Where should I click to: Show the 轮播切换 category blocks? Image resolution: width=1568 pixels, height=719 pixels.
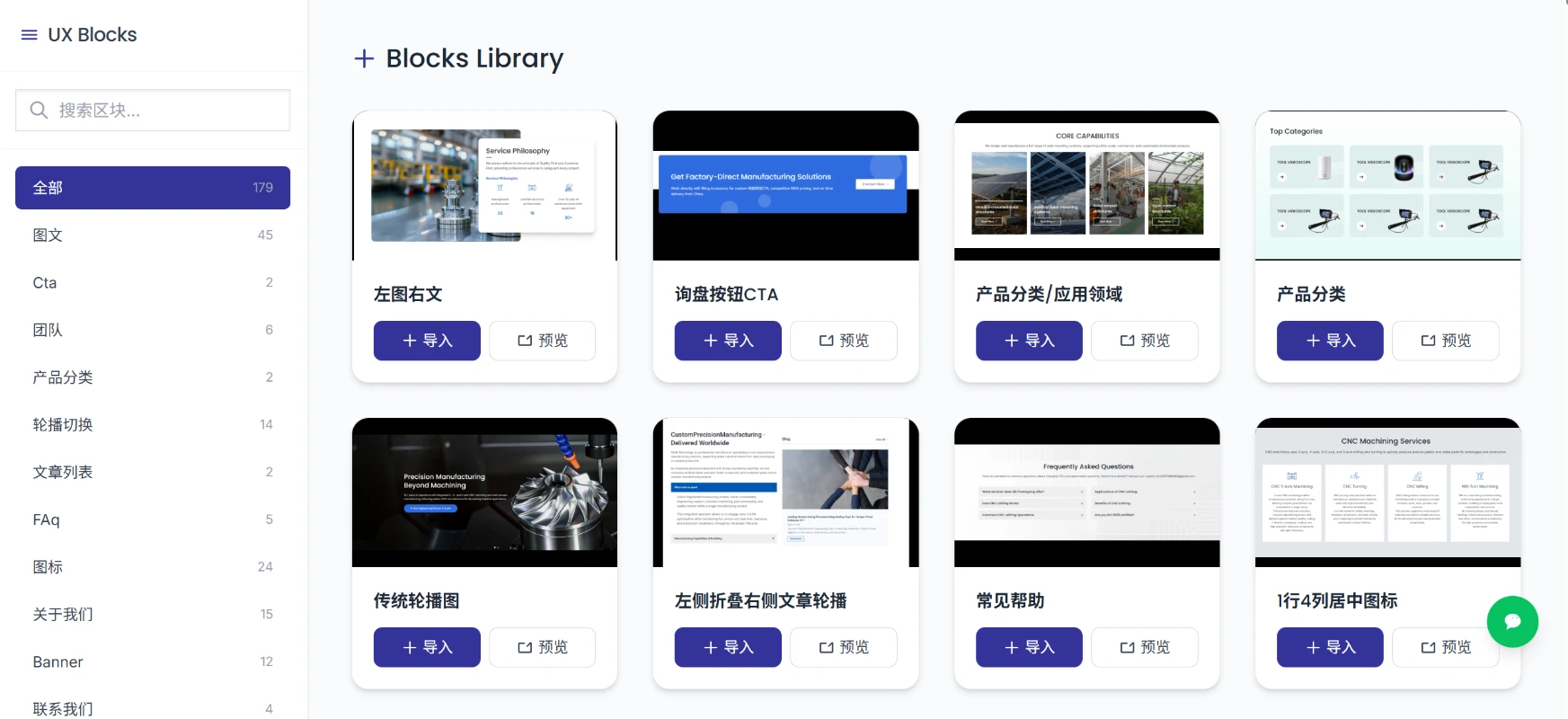click(153, 425)
